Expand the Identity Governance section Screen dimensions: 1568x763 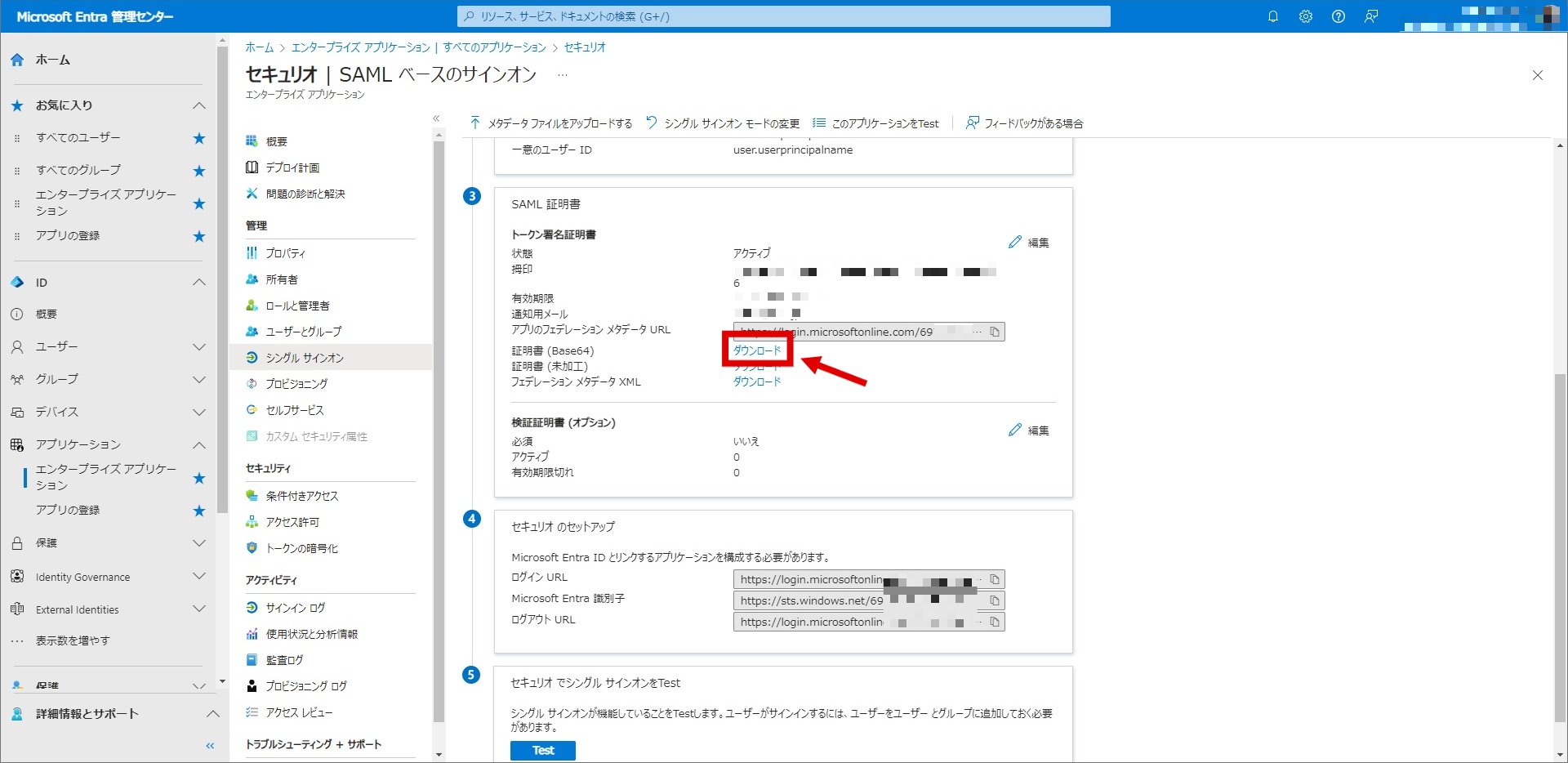(198, 576)
